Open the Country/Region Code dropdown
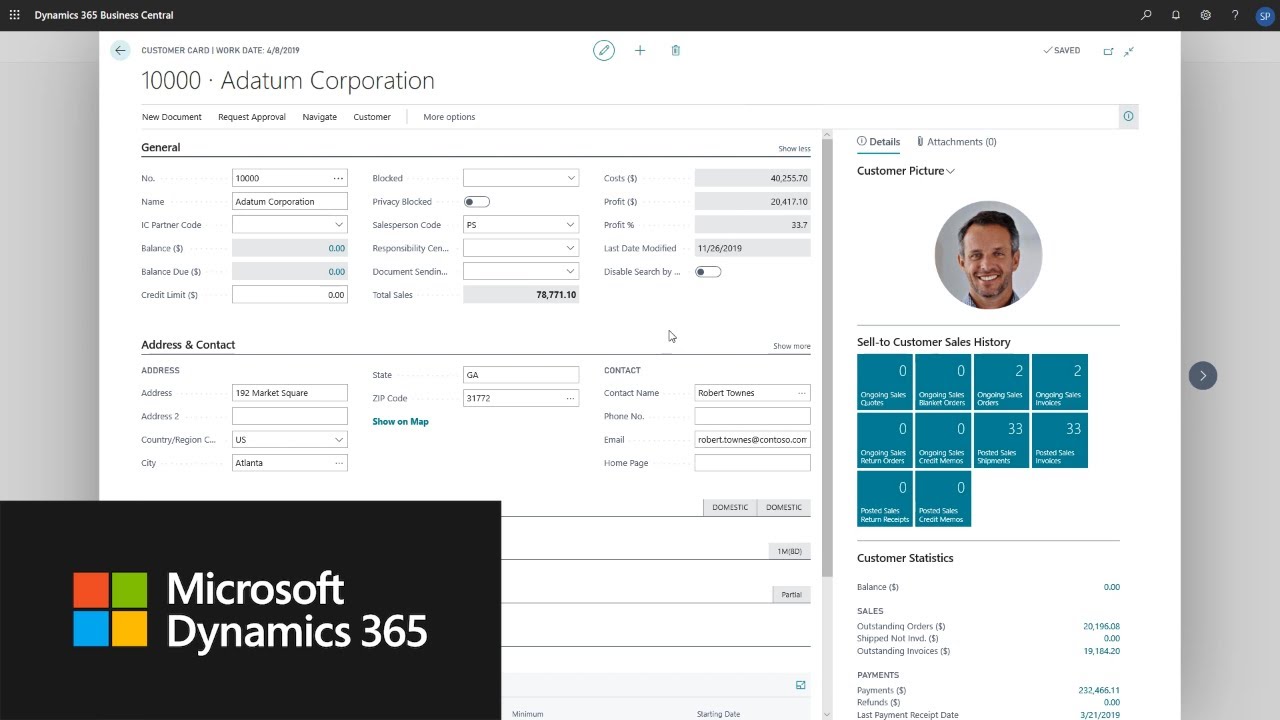Image resolution: width=1280 pixels, height=720 pixels. click(339, 440)
